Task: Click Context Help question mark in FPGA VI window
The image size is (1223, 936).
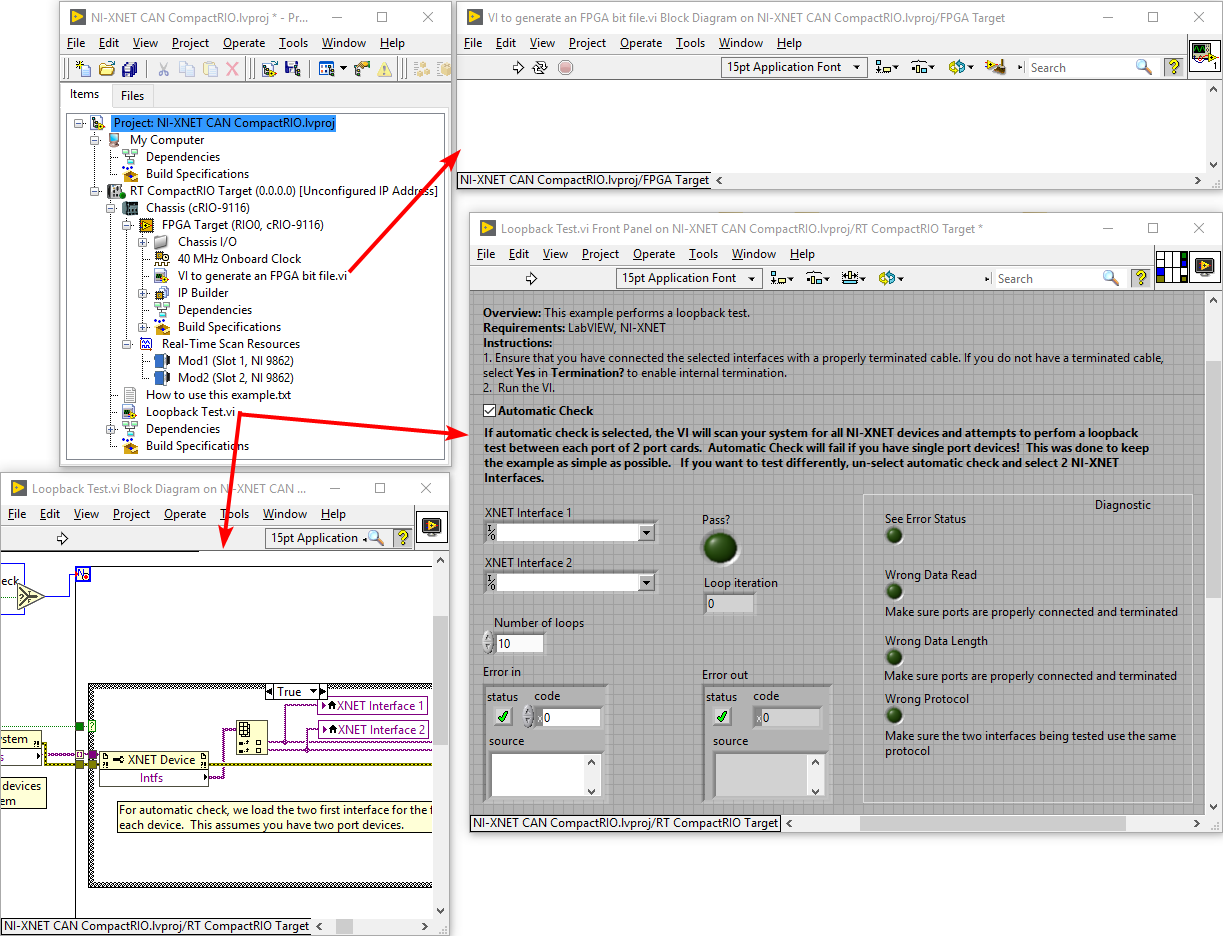Action: click(1174, 67)
